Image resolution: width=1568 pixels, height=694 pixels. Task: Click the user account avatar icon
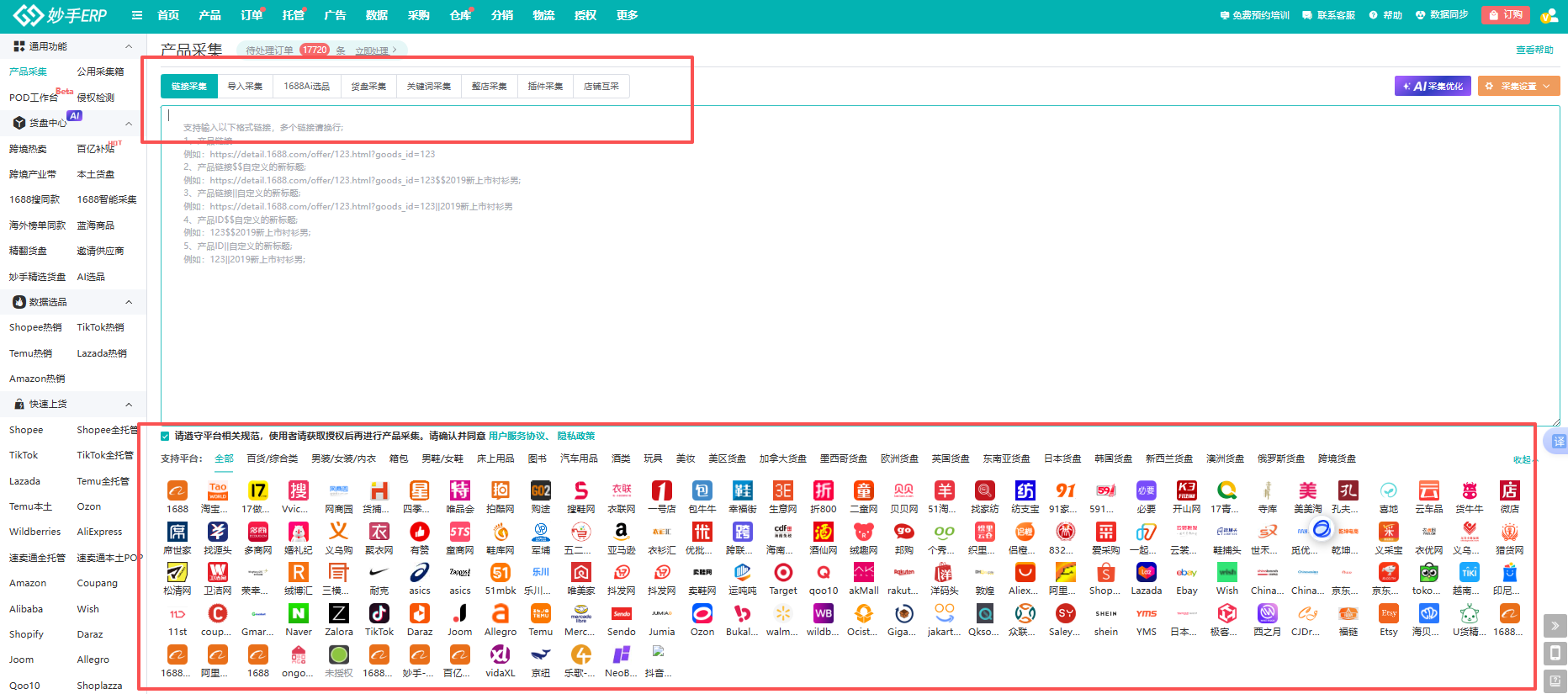click(x=1547, y=15)
